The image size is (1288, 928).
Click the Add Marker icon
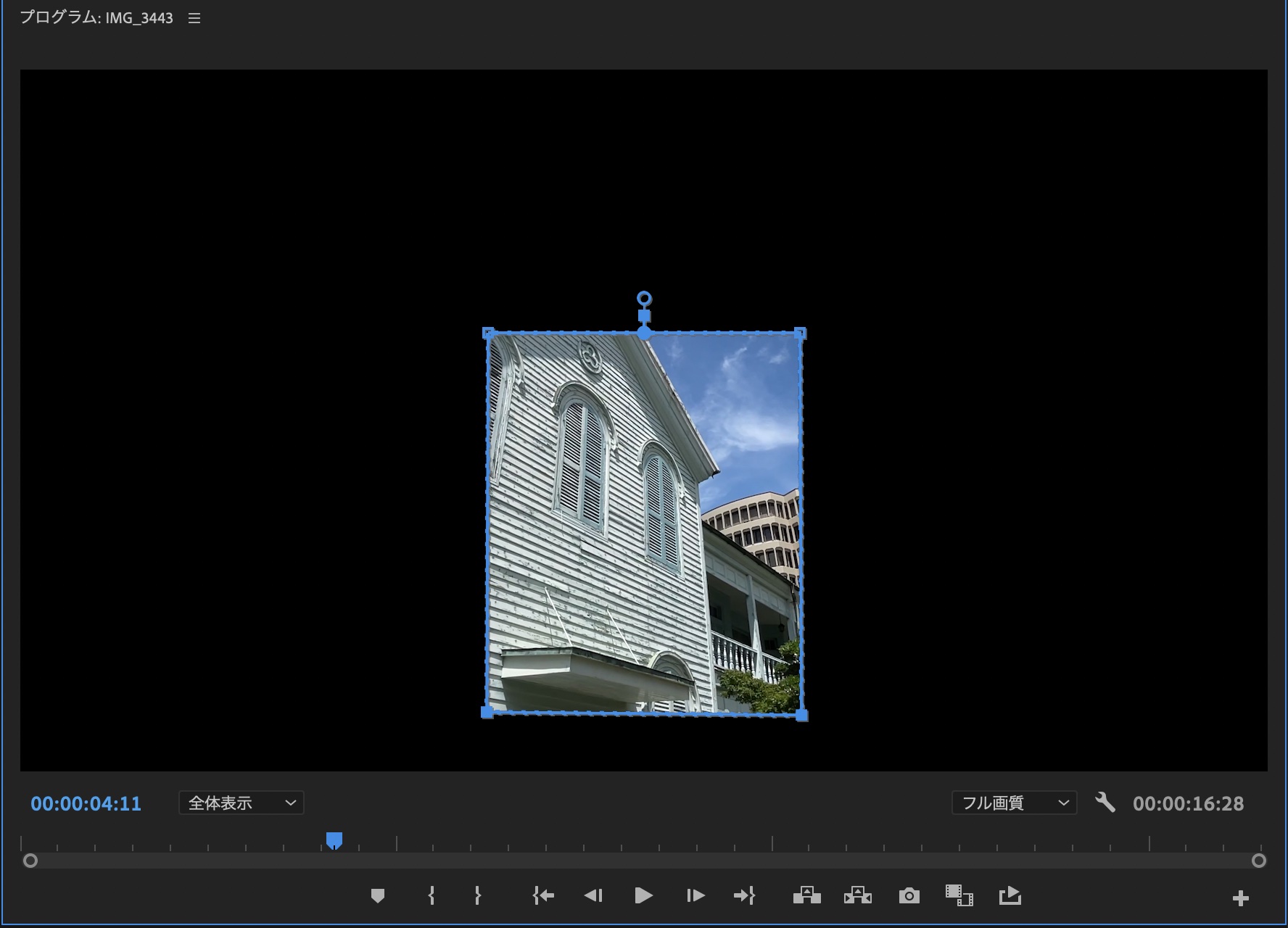[377, 896]
